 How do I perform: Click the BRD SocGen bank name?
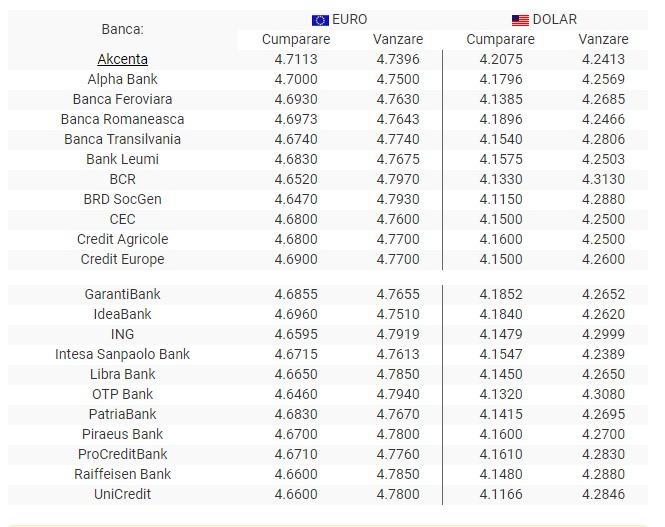pyautogui.click(x=123, y=199)
